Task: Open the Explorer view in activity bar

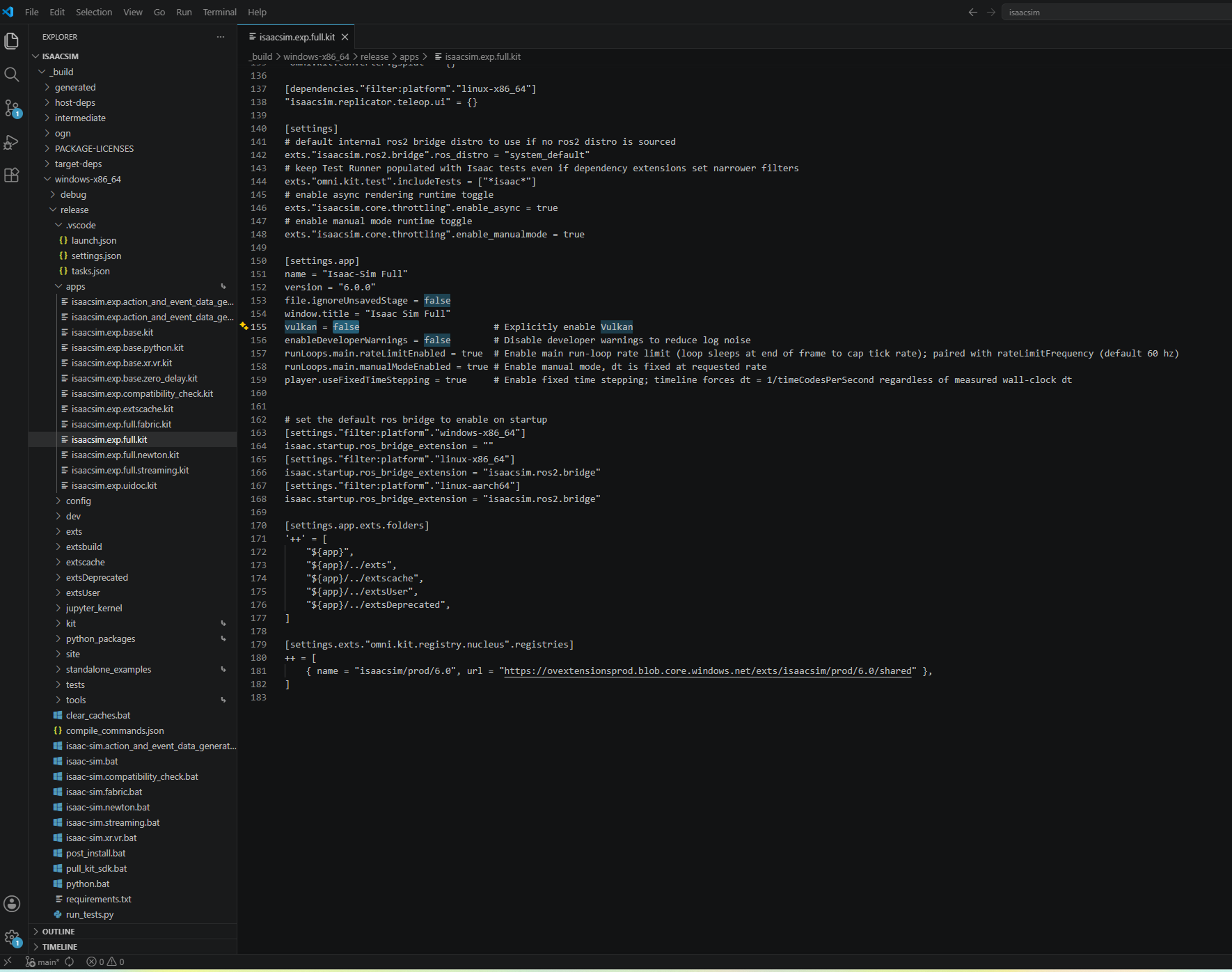Action: click(x=12, y=41)
